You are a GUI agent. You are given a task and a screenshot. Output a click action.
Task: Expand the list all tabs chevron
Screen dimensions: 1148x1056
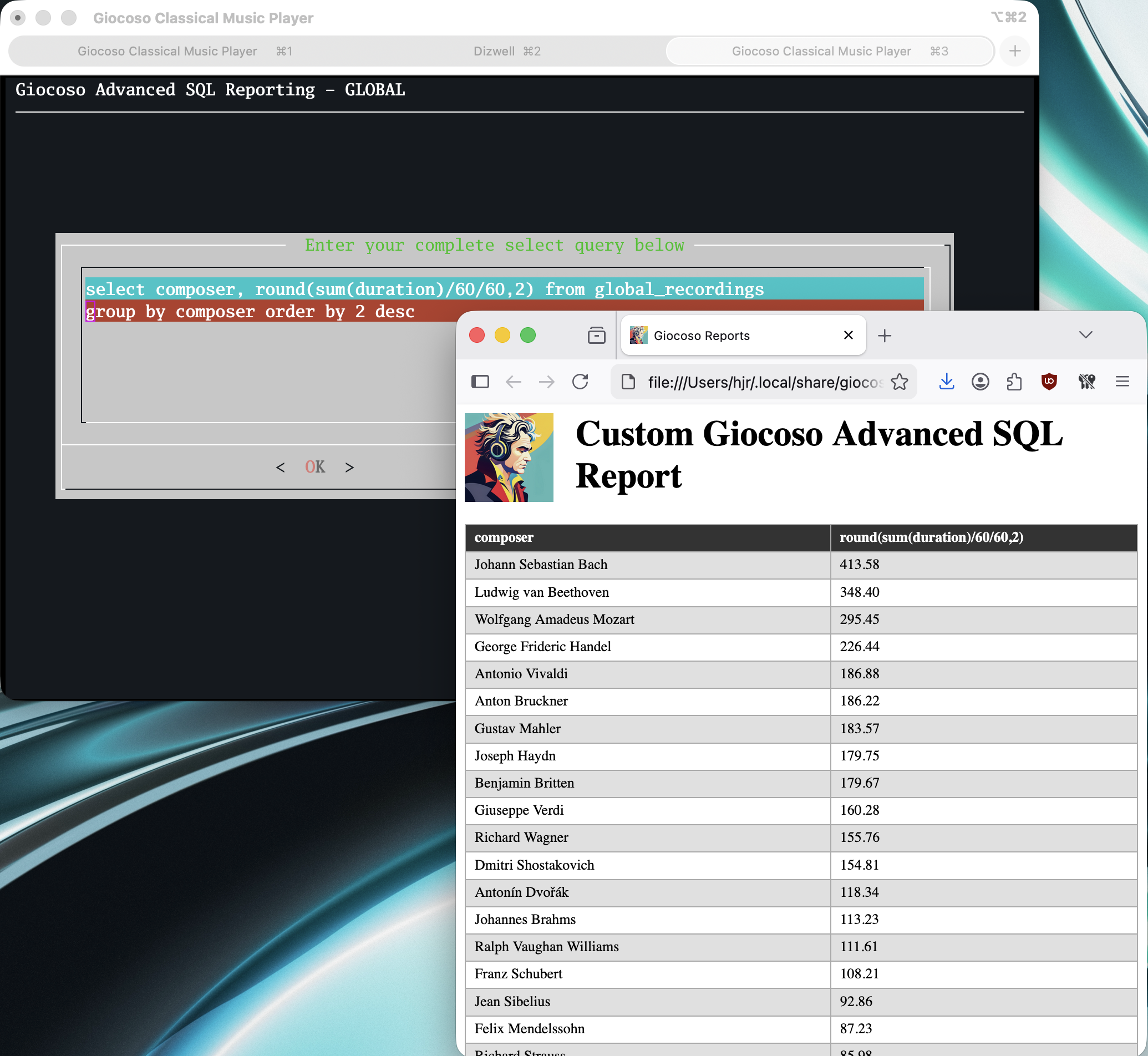[x=1085, y=335]
